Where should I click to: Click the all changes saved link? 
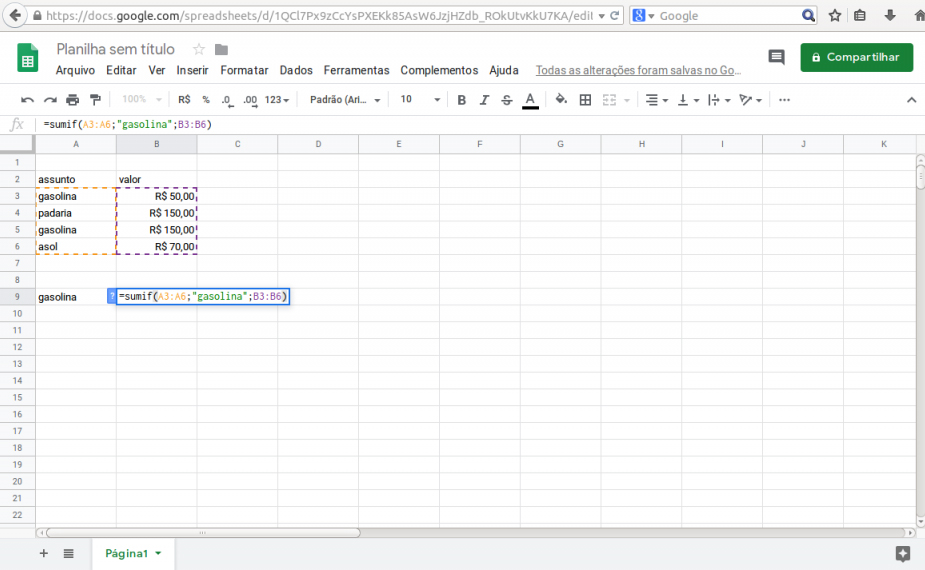click(x=638, y=71)
